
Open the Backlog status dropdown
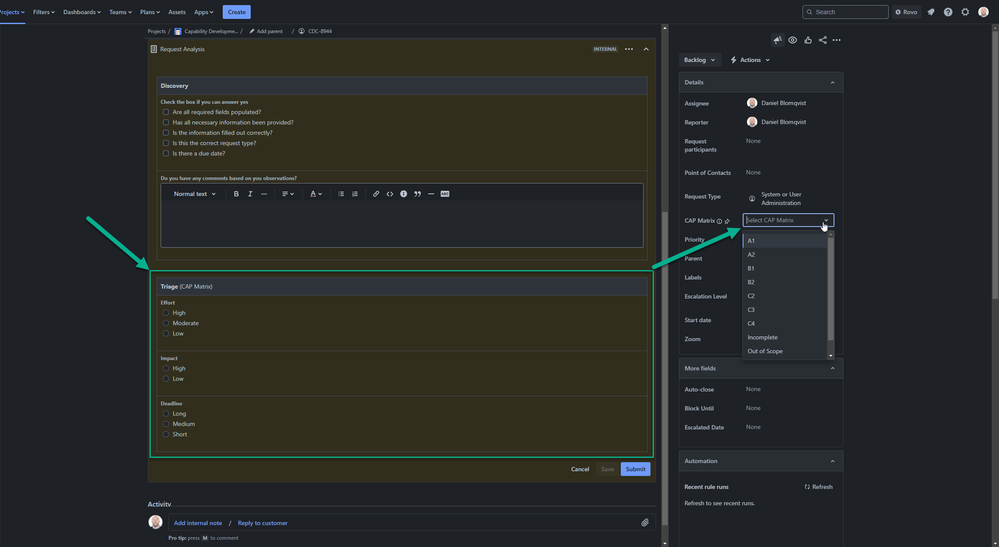pos(700,60)
